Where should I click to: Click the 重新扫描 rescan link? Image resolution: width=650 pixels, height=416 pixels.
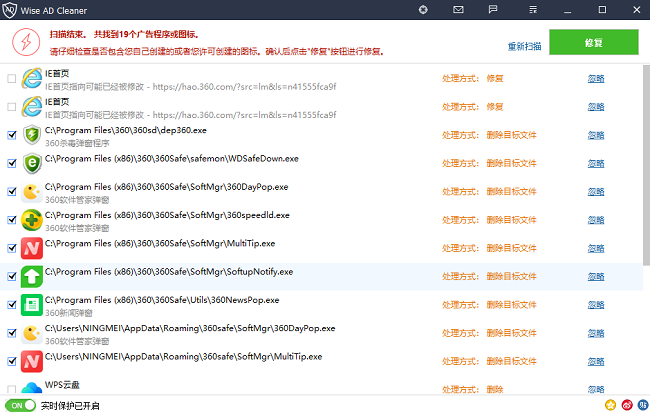(523, 46)
